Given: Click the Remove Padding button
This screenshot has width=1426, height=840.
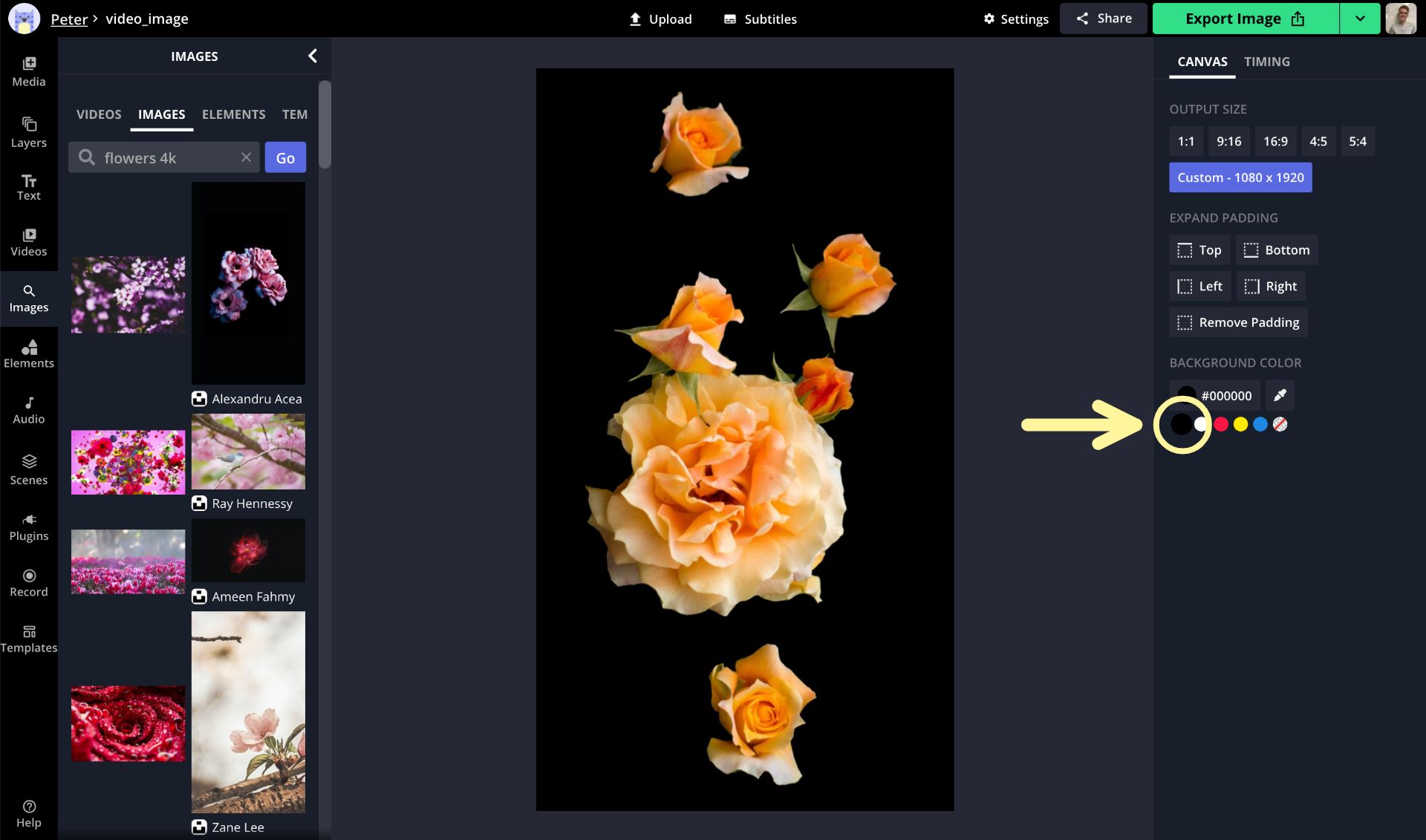Looking at the screenshot, I should pos(1237,322).
